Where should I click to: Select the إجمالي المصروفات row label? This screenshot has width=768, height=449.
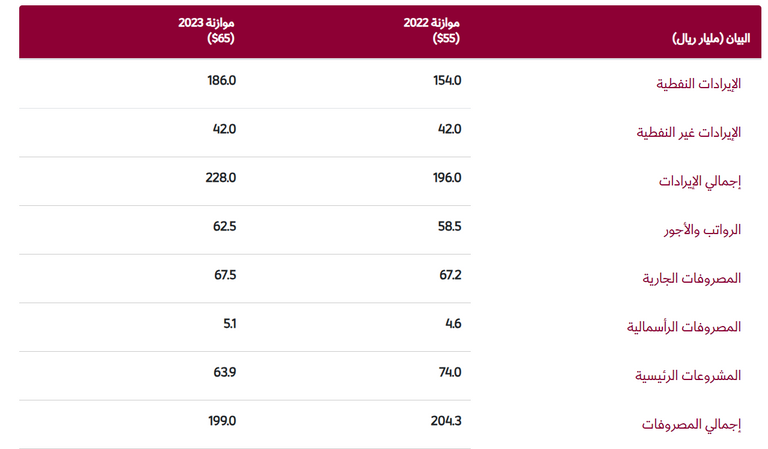point(692,425)
